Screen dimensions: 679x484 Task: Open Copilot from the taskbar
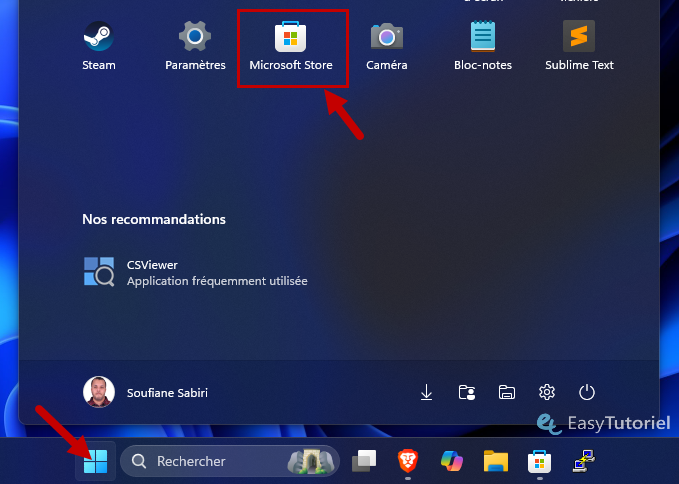[x=452, y=461]
